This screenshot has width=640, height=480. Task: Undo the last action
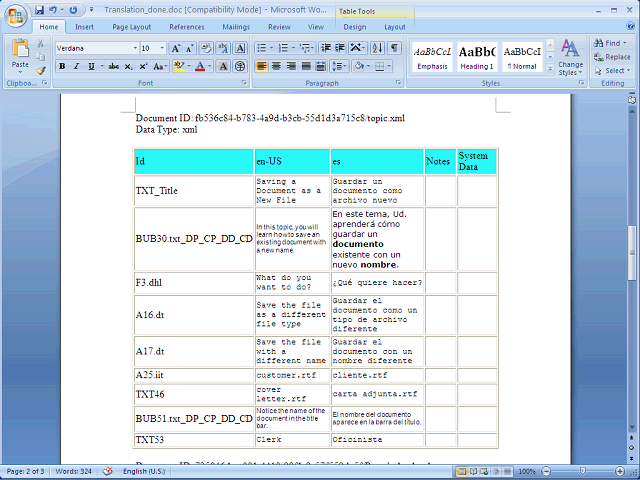(53, 10)
